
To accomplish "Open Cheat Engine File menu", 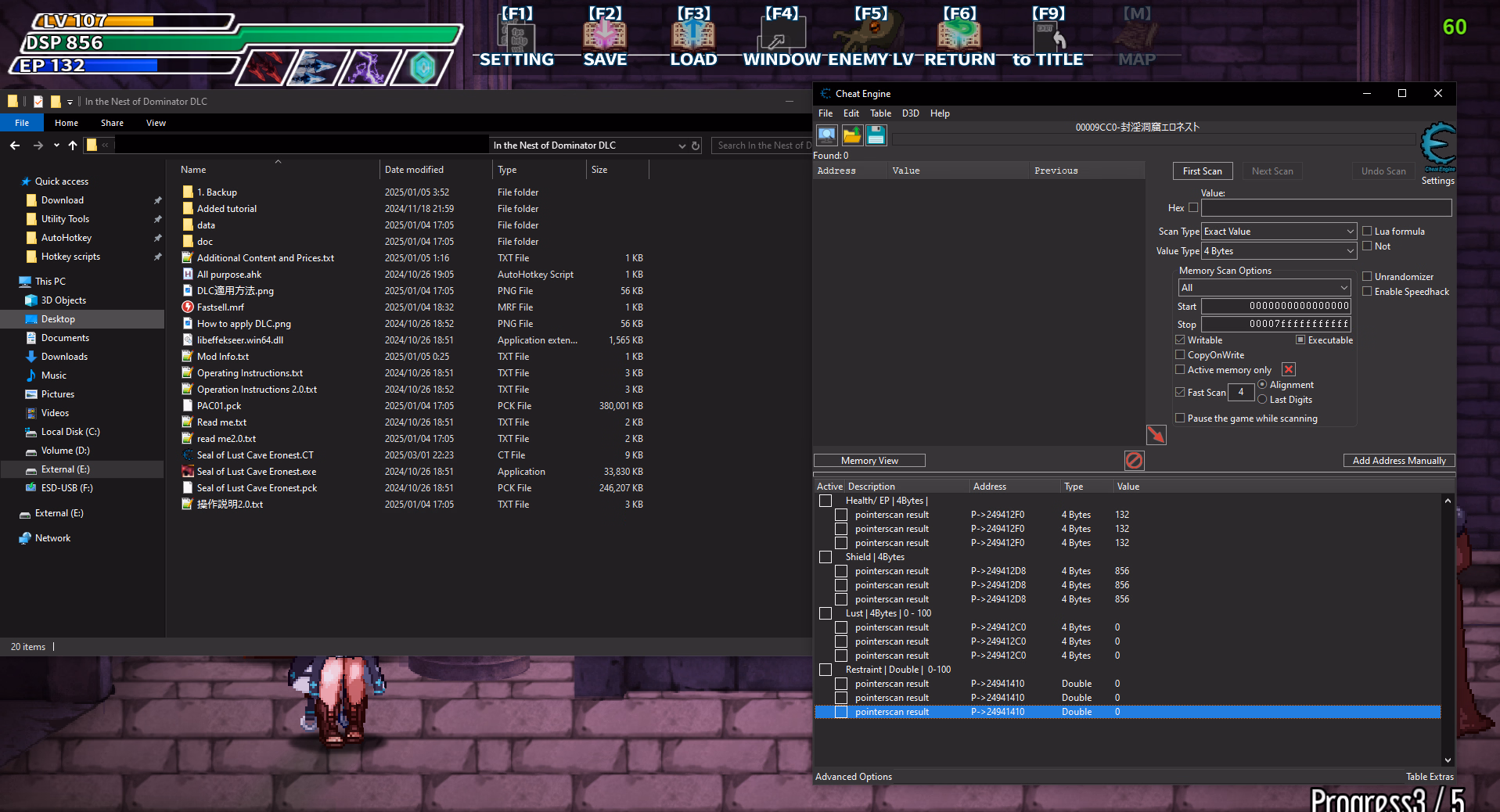I will pyautogui.click(x=826, y=113).
